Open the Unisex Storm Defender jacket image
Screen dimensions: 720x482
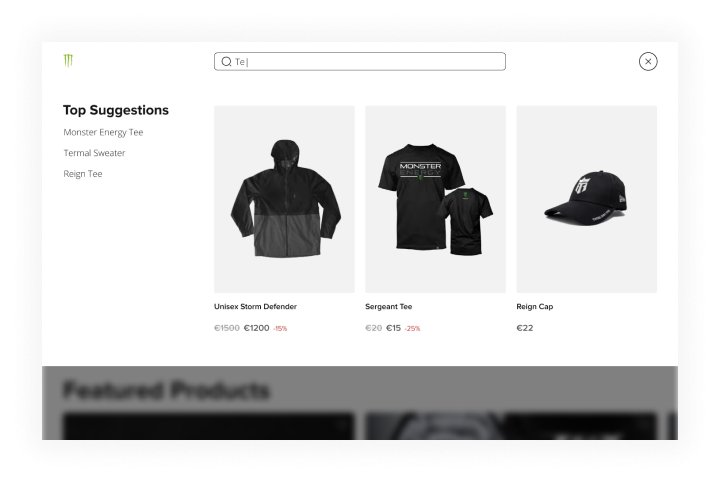pos(284,199)
